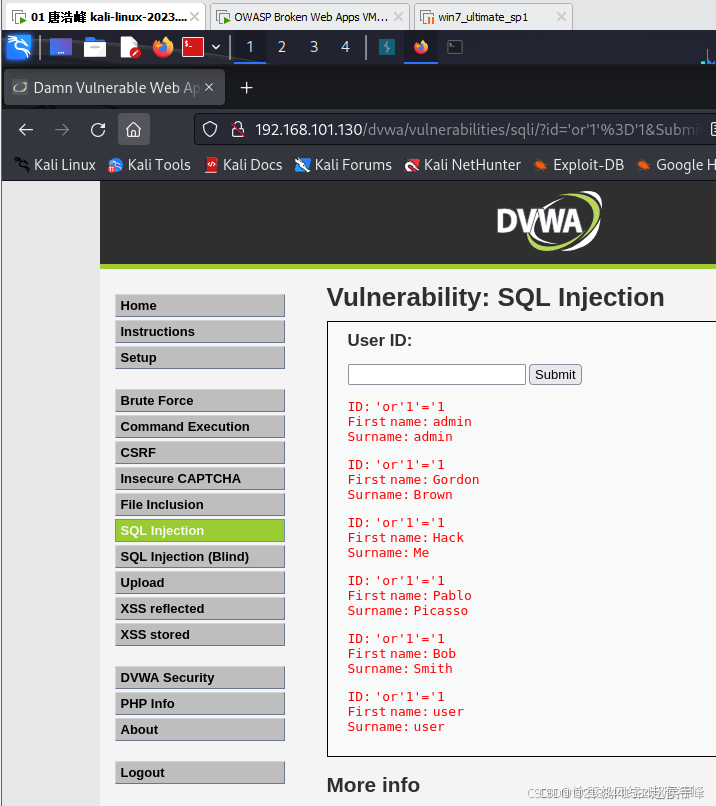Open the shield tracking protection icon

[x=210, y=130]
